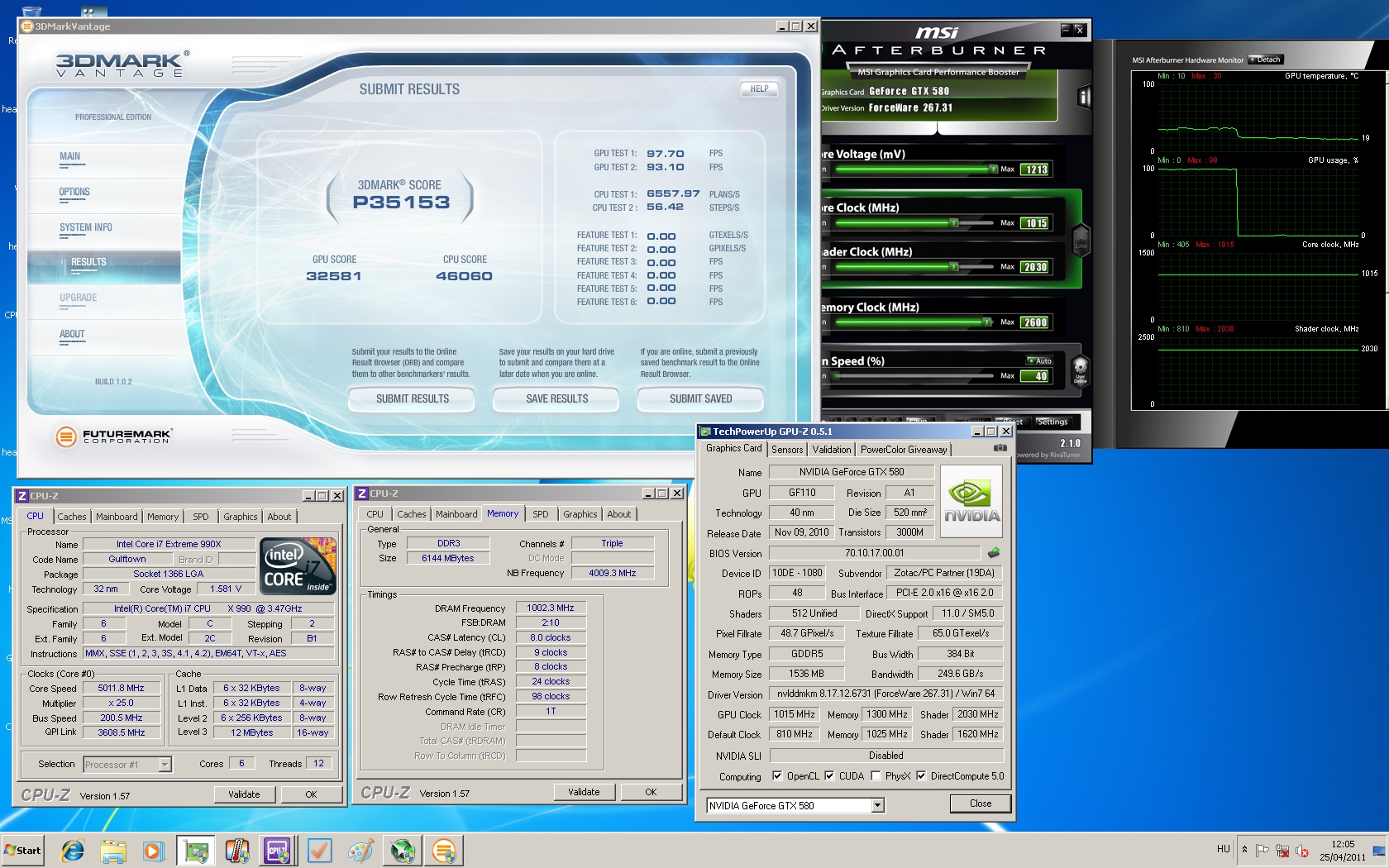Click the Core Voltage slider handle in Afterburner

coord(993,169)
